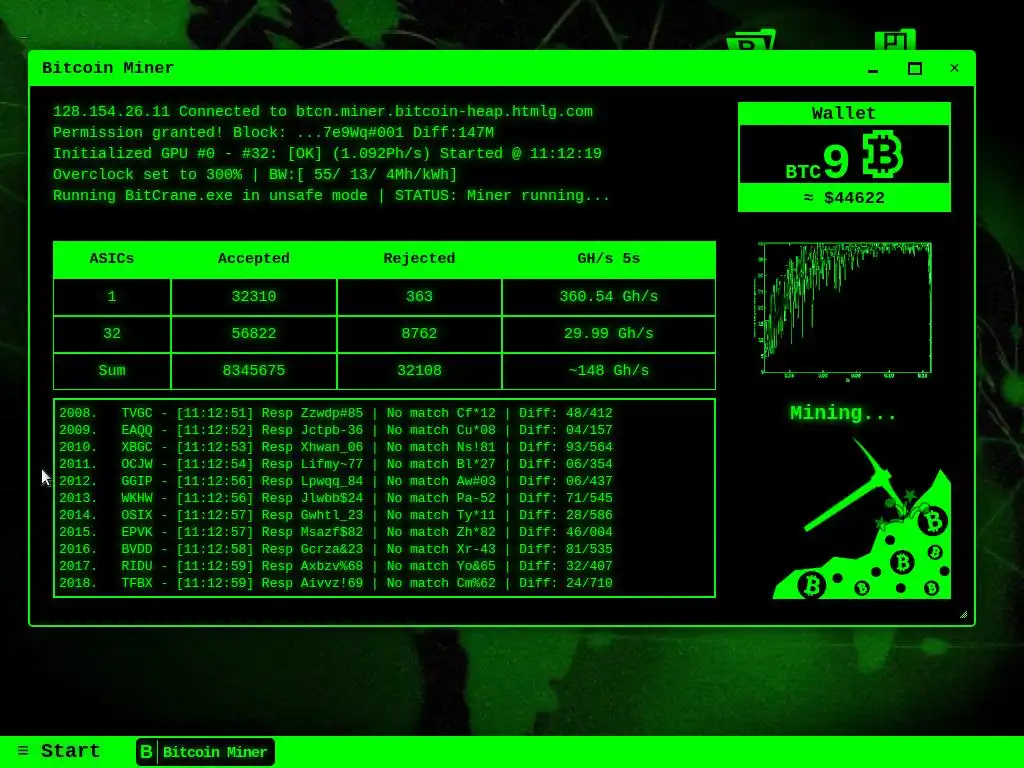
Task: Select Rejected total 32108
Action: tap(419, 371)
